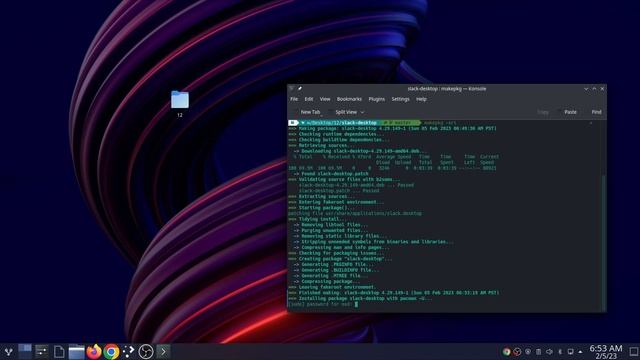
Task: Click the red cube icon in system tray
Action: click(517, 352)
